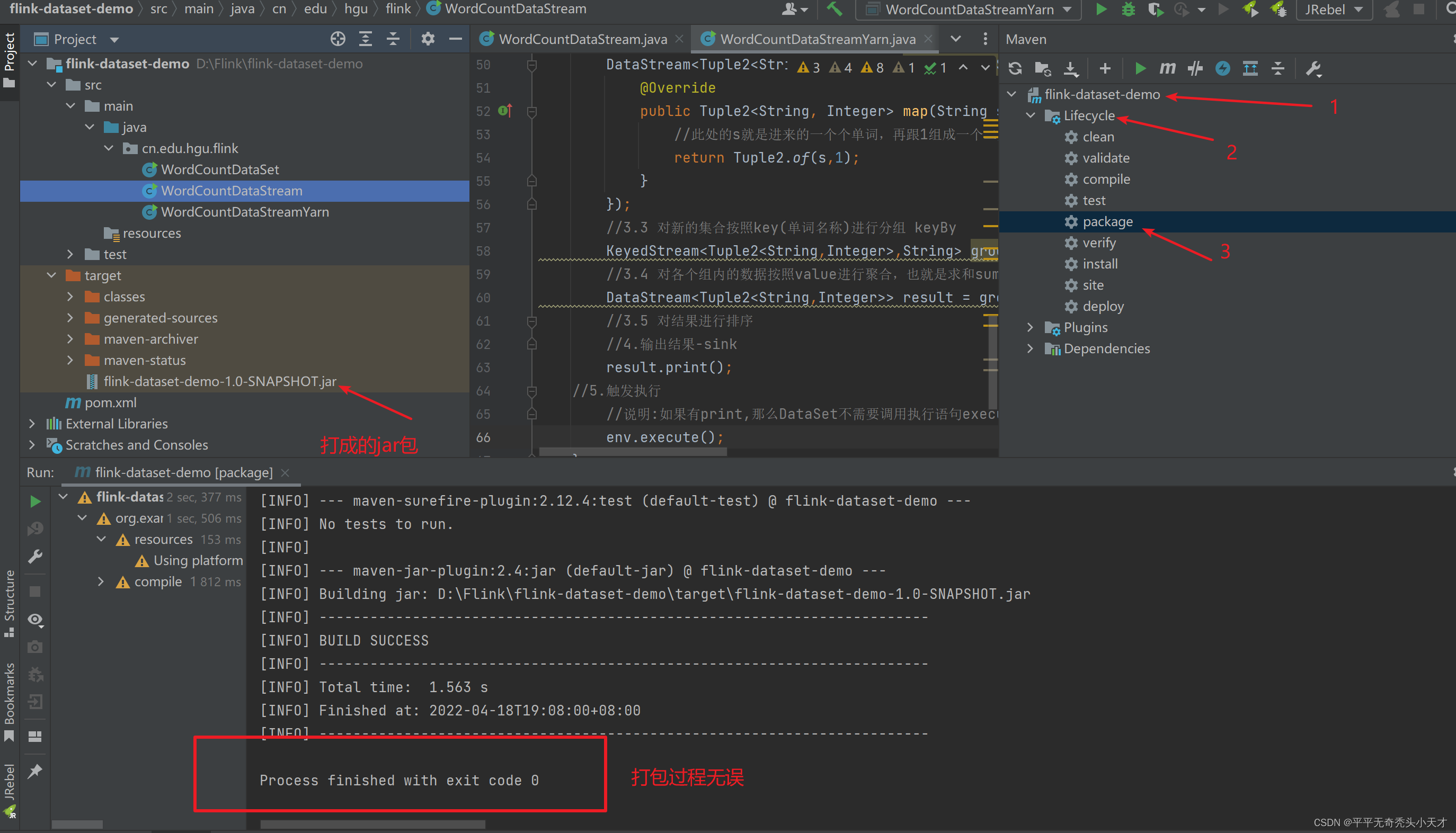The width and height of the screenshot is (1456, 833).
Task: Toggle Maven Offline Mode icon
Action: coord(1194,69)
